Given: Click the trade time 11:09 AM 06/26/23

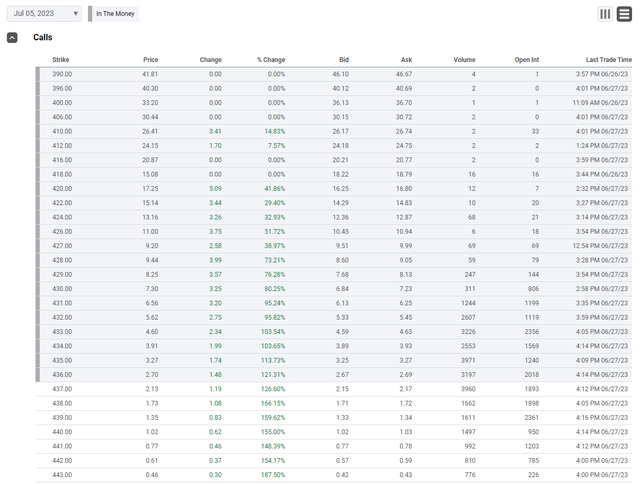Looking at the screenshot, I should coord(600,103).
